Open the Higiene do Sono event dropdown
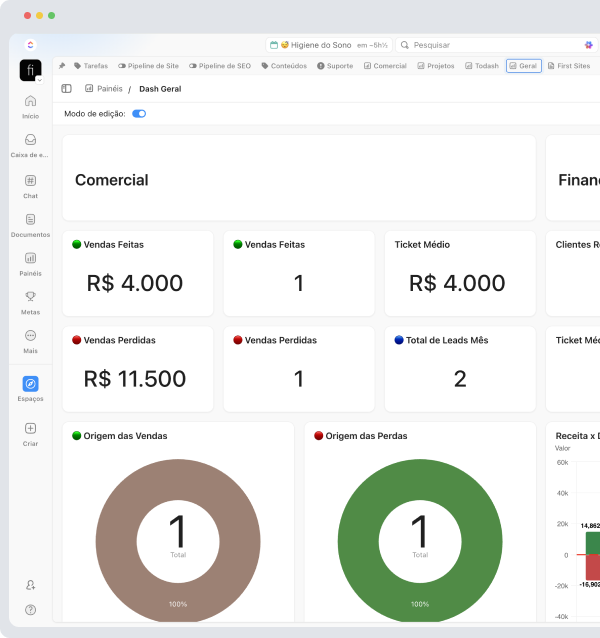 click(x=329, y=45)
